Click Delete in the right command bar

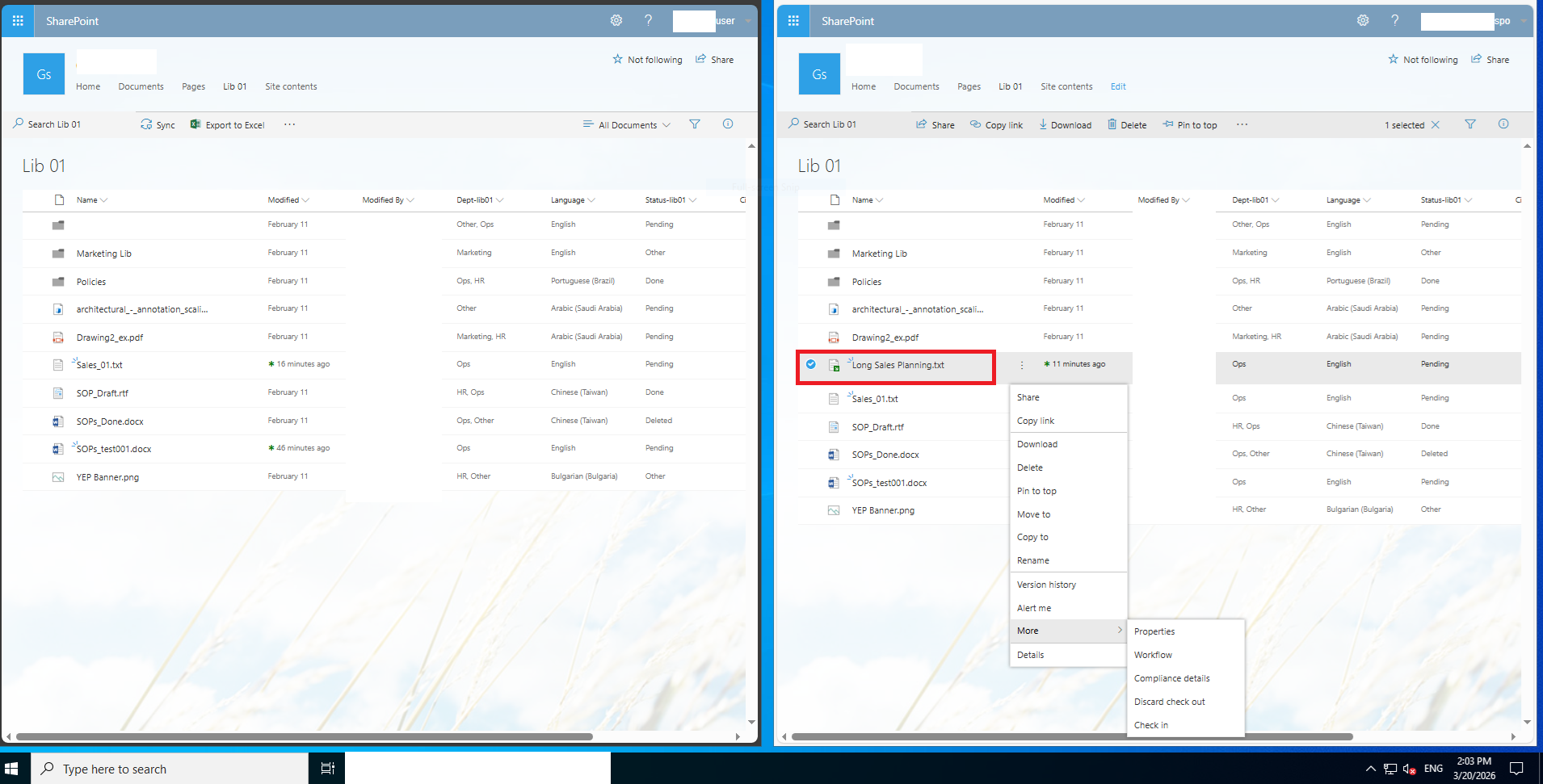1127,125
